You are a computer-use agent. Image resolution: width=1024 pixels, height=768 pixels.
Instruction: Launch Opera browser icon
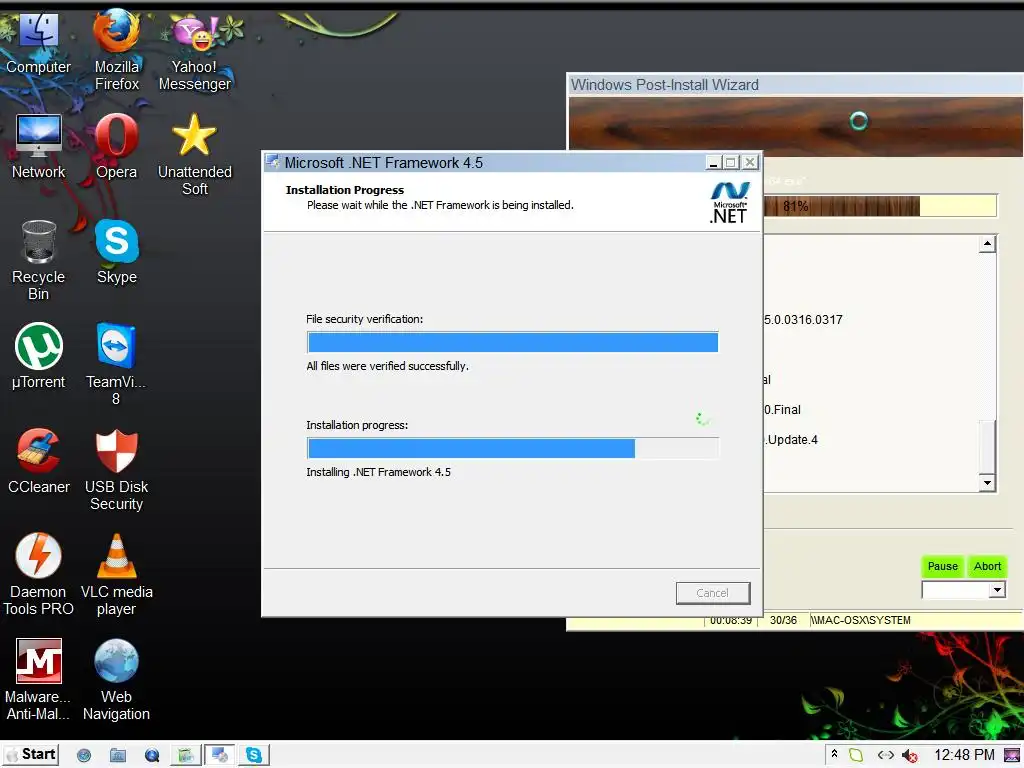point(116,148)
